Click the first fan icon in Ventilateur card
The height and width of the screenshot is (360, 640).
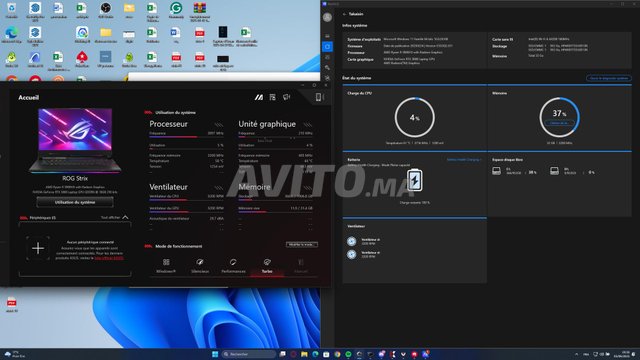point(351,241)
